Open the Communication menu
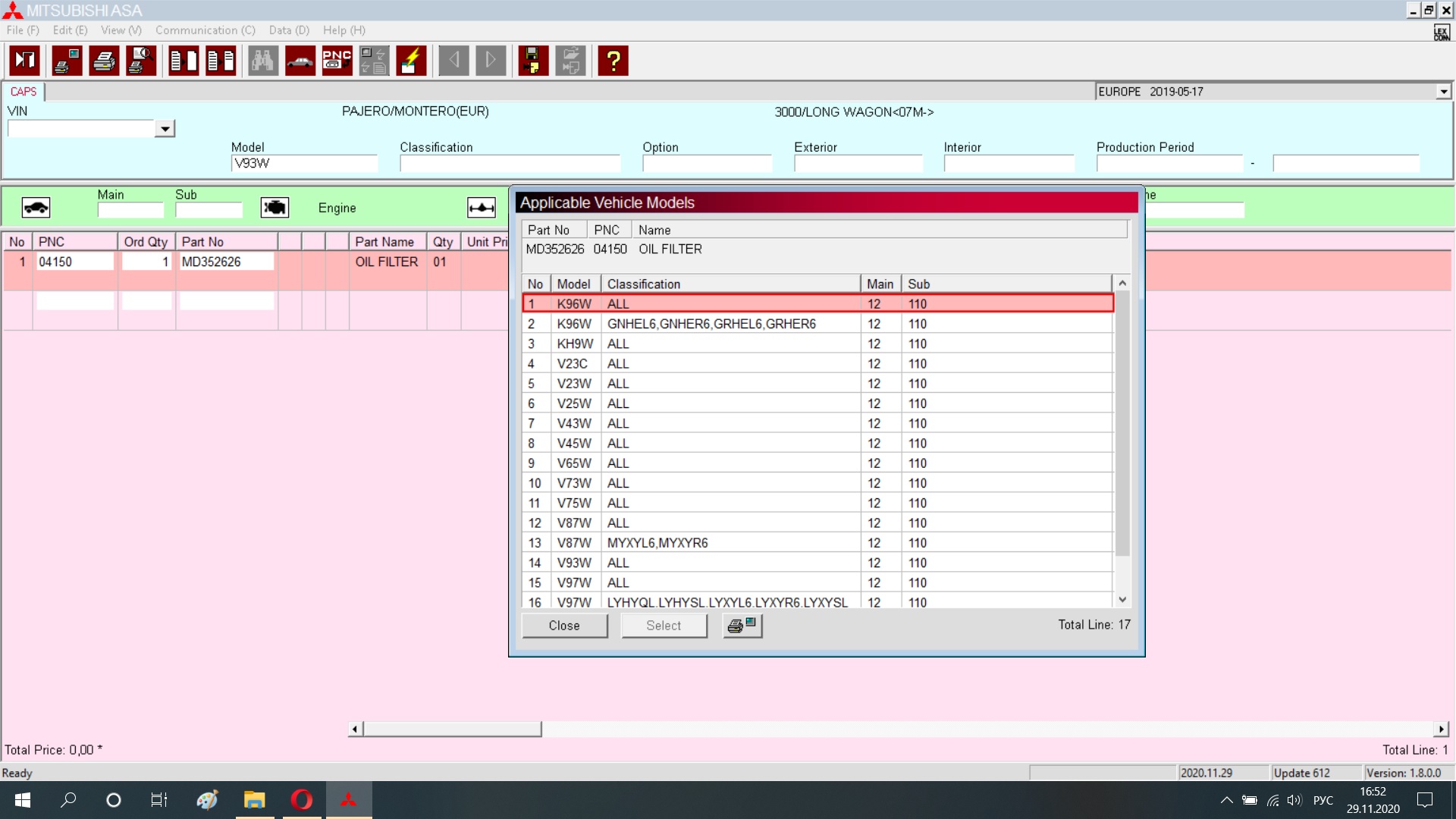The height and width of the screenshot is (819, 1456). click(x=205, y=30)
